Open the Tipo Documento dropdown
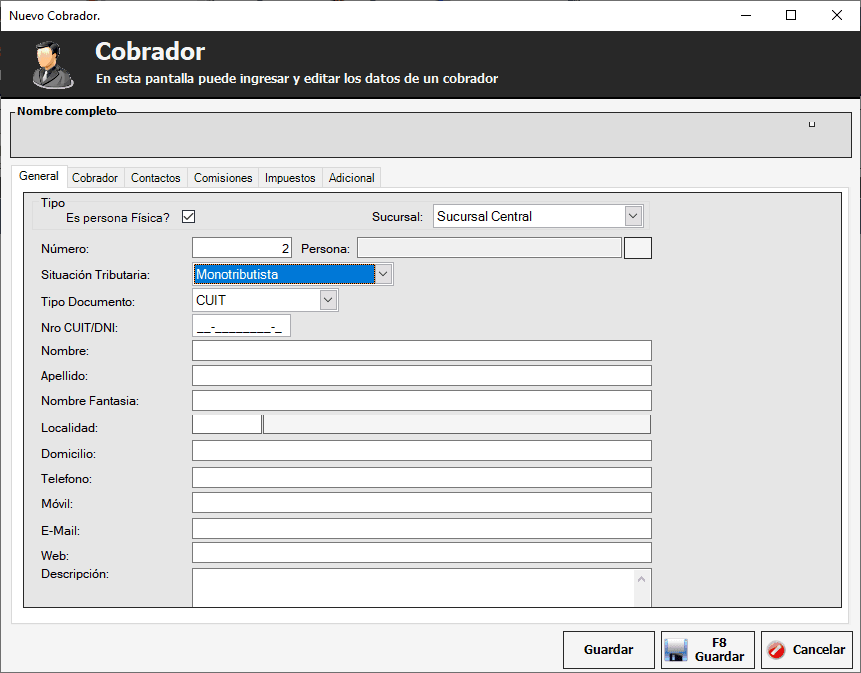Screen dimensions: 861x673 point(328,300)
